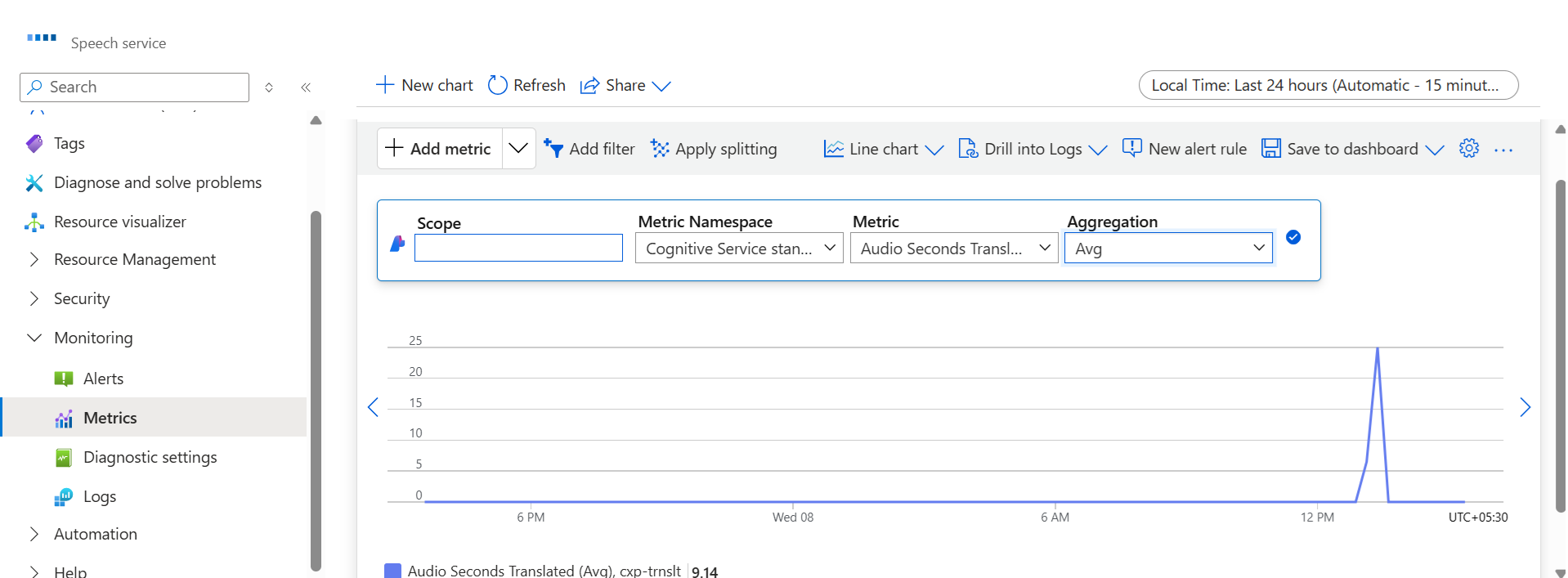Click in the sidebar Search field

click(x=134, y=87)
